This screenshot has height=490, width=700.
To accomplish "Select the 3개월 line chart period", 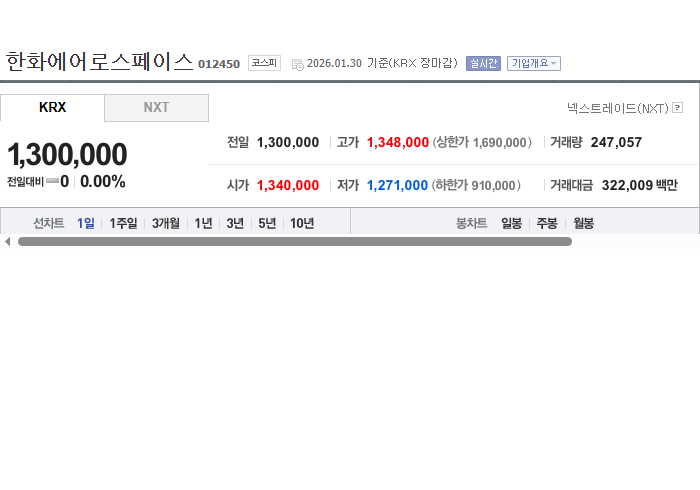I will pos(166,223).
